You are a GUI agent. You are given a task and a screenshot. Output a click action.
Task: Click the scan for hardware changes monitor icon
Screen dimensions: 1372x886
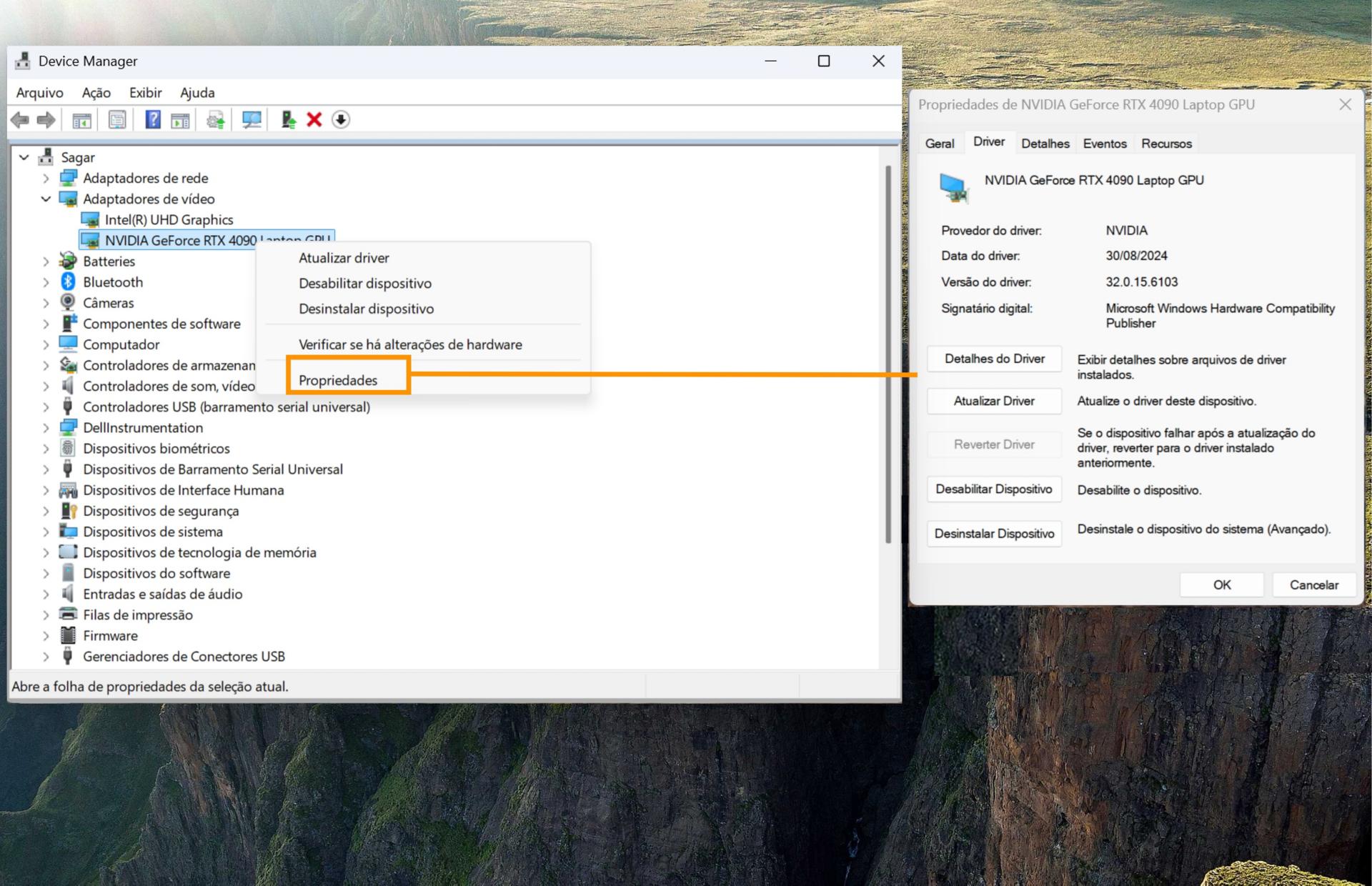pyautogui.click(x=252, y=119)
